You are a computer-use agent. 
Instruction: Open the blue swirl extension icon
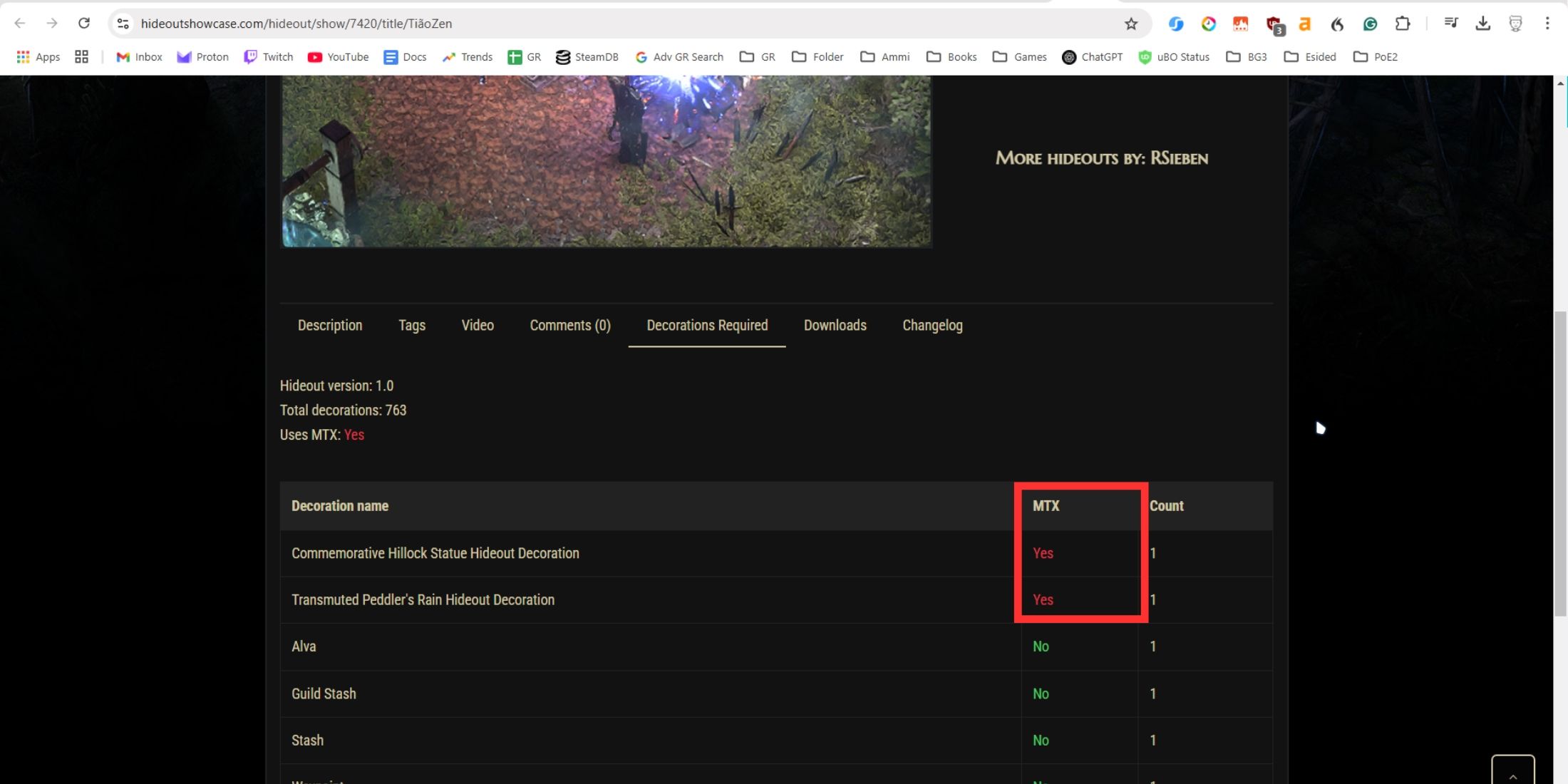click(1176, 24)
